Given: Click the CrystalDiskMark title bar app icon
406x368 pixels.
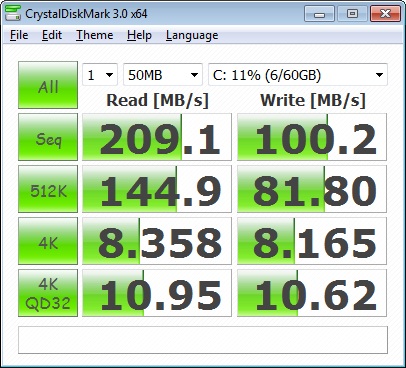Looking at the screenshot, I should point(13,13).
